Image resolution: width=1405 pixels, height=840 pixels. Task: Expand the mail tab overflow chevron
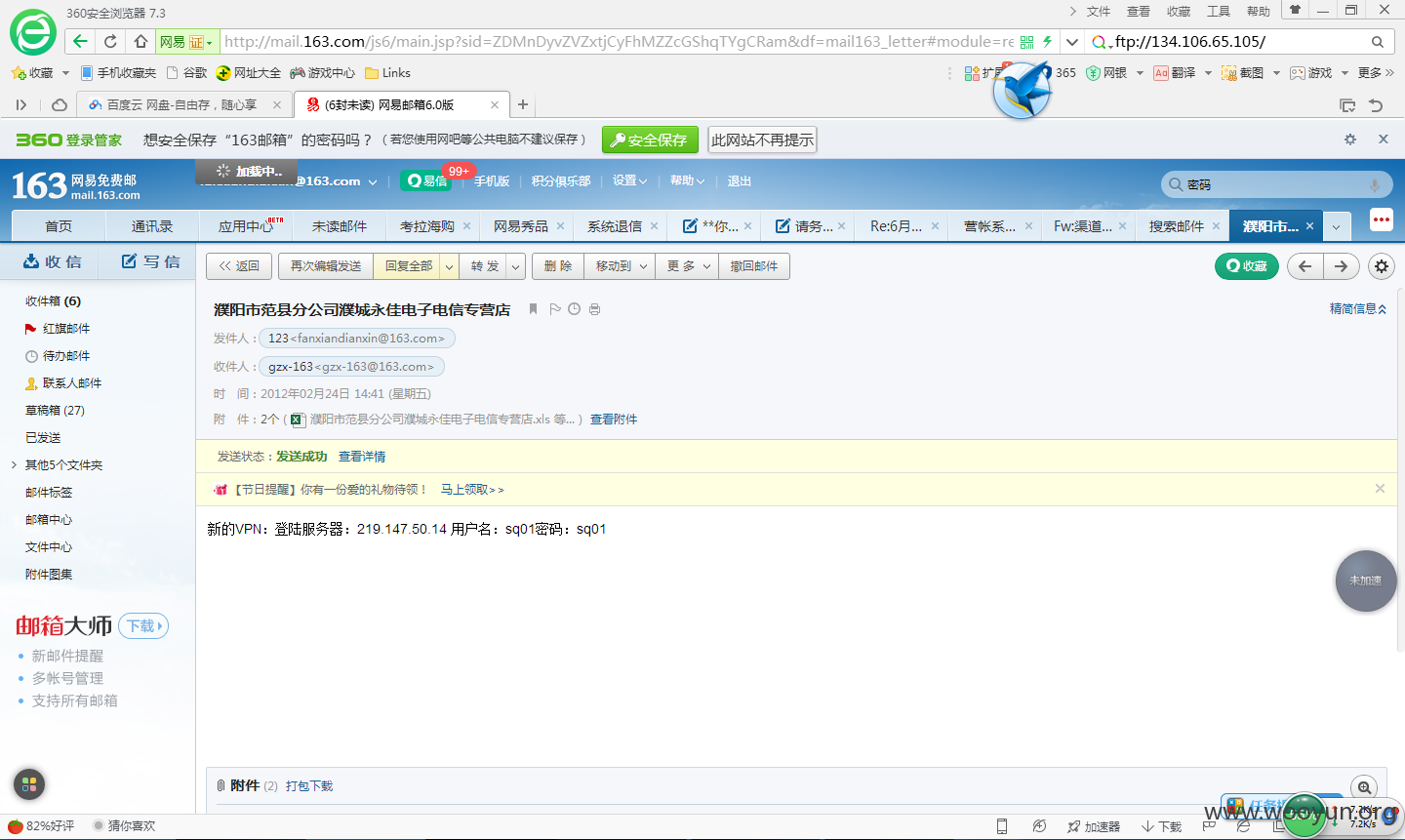1337,226
